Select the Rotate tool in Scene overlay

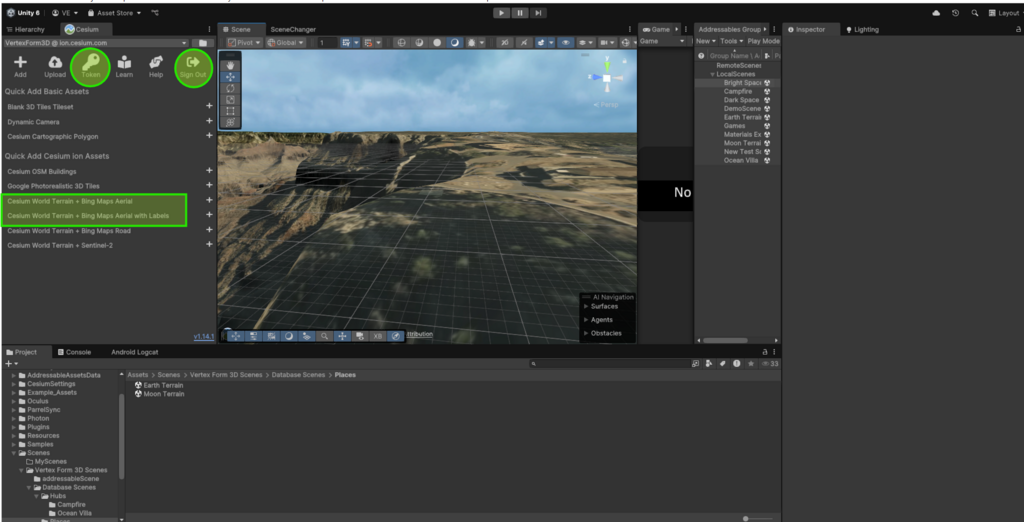231,88
